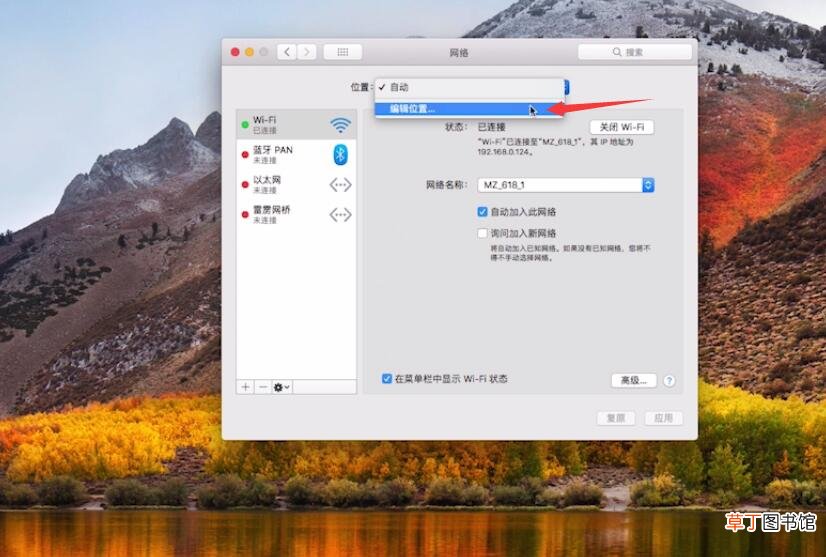This screenshot has height=557, width=826.
Task: Toggle 在菜单栏中显示 Wi-Fi 状态 checkbox
Action: pyautogui.click(x=387, y=378)
